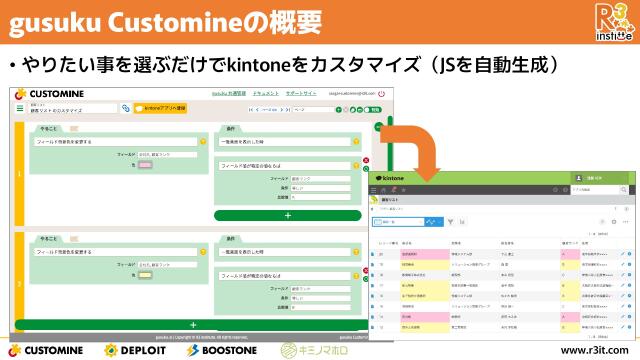Click green circle icon under rule 1 red delete
The width and height of the screenshot is (640, 360).
(x=366, y=169)
